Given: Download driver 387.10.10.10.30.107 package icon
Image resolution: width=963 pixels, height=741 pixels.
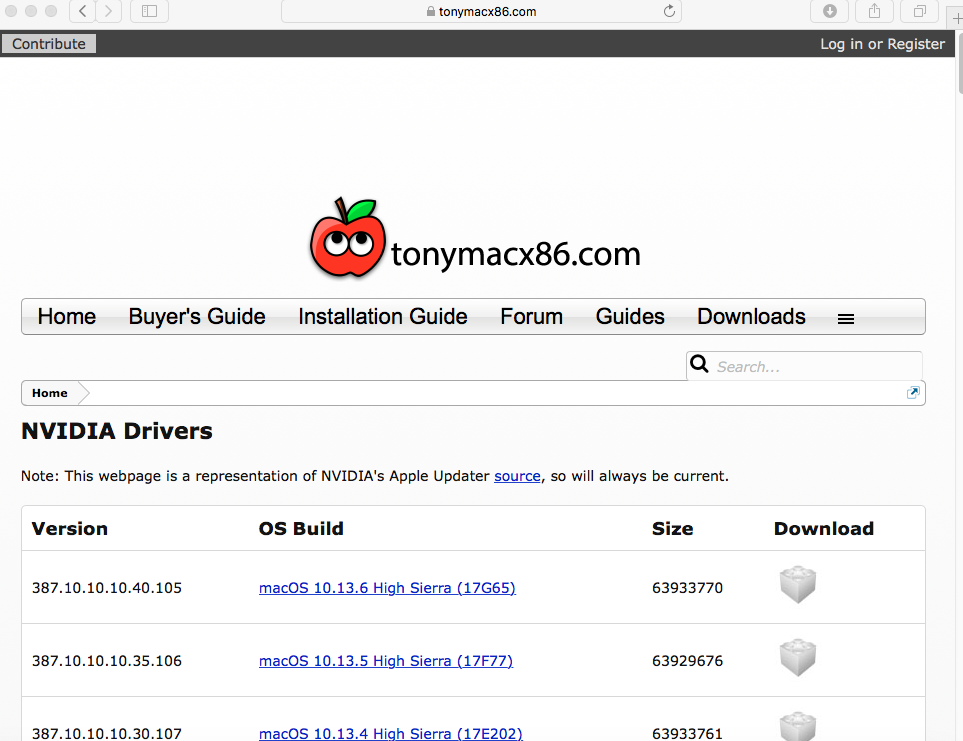Looking at the screenshot, I should click(x=798, y=727).
